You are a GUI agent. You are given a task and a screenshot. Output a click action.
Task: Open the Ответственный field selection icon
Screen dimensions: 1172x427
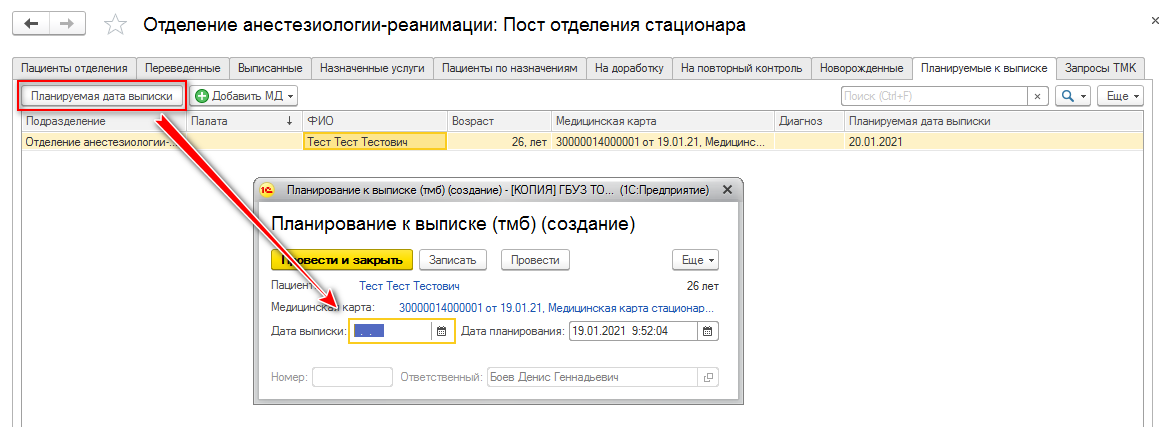pyautogui.click(x=708, y=377)
